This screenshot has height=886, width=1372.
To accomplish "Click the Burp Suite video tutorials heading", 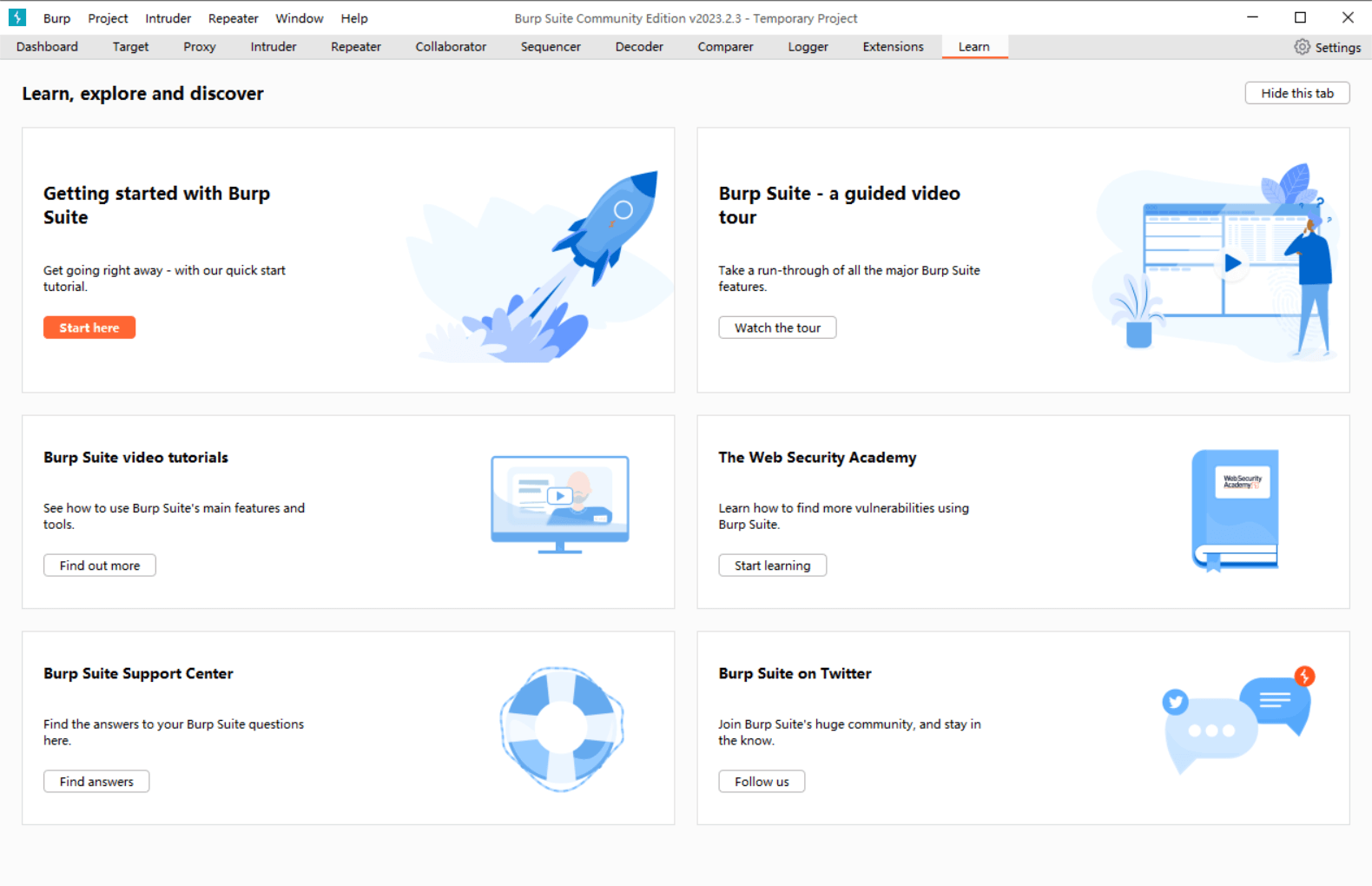I will tap(136, 458).
